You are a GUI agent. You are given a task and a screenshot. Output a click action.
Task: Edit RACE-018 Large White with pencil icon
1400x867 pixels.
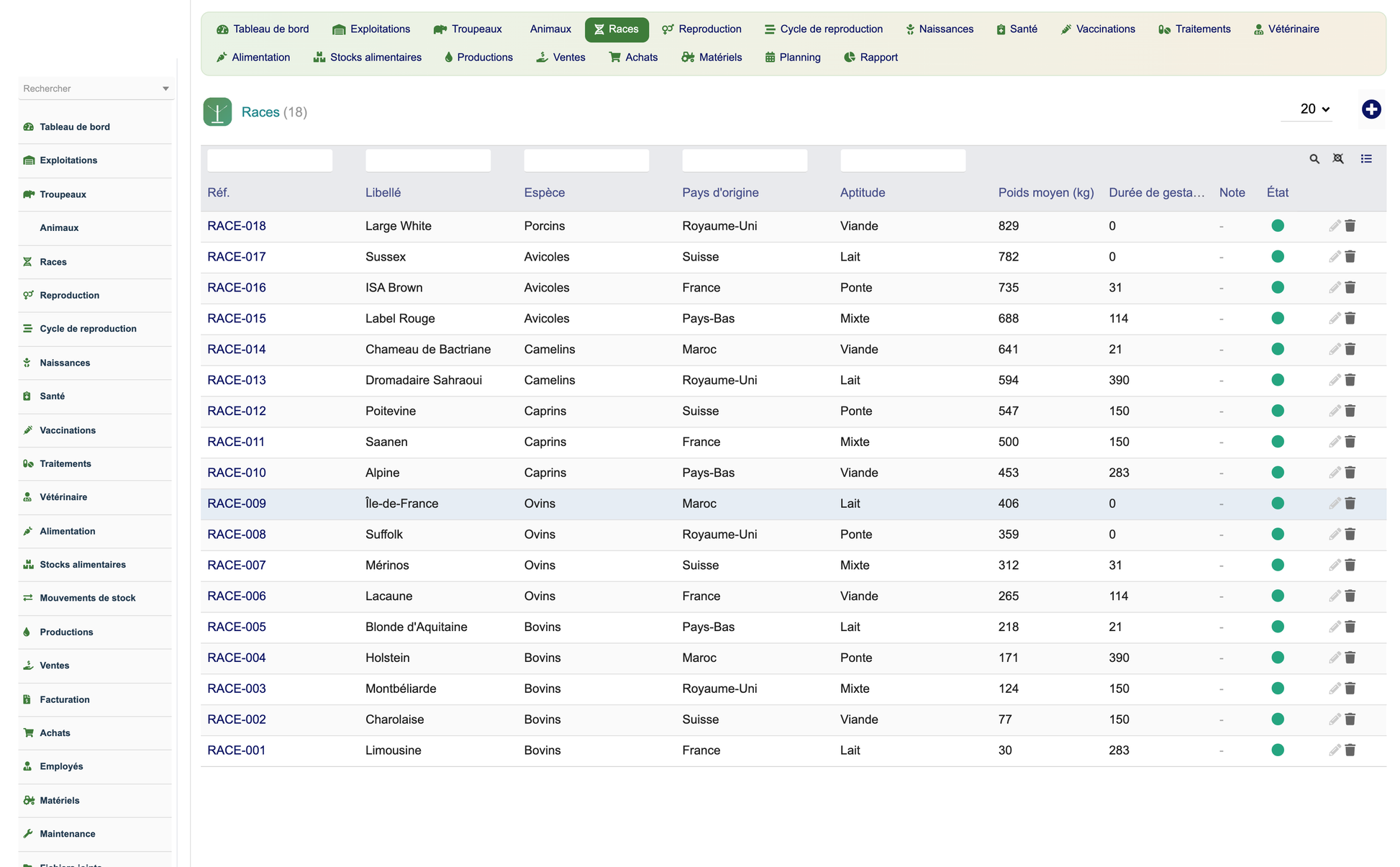point(1334,226)
